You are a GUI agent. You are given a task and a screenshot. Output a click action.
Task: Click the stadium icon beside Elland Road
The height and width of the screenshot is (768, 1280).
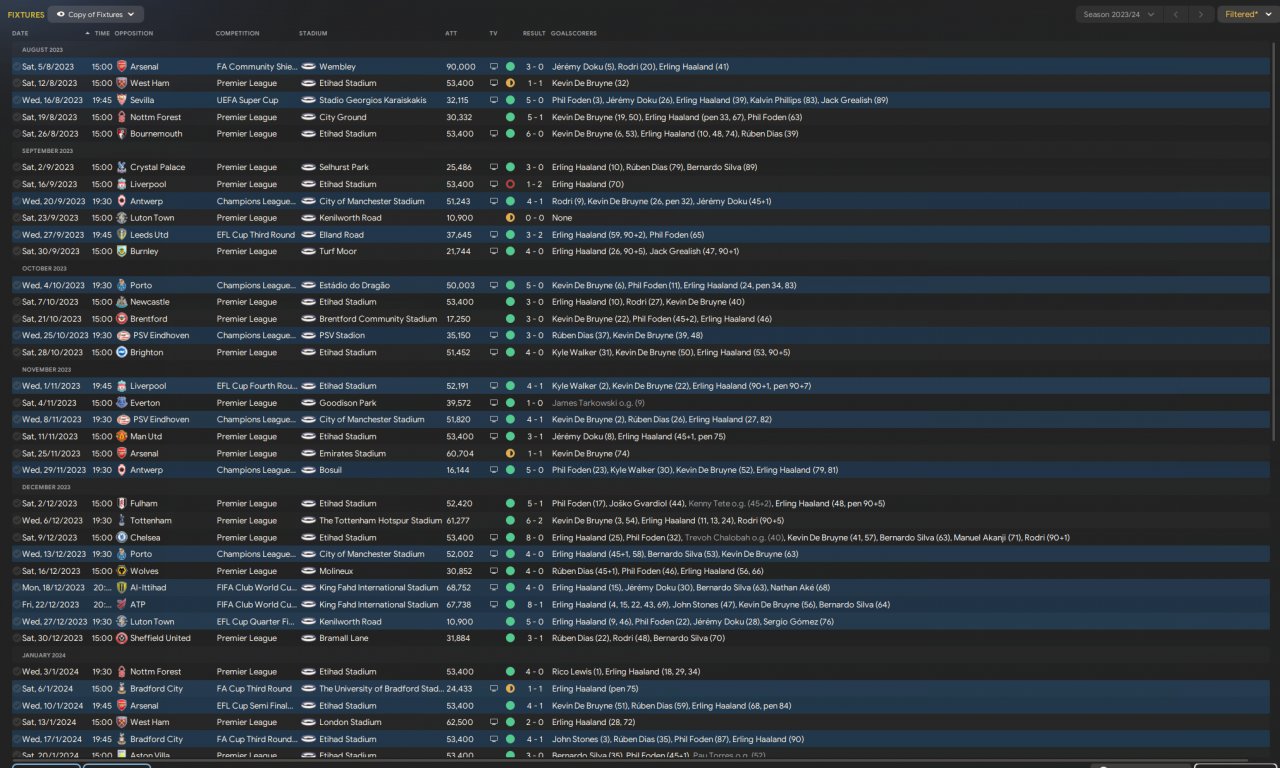(308, 235)
